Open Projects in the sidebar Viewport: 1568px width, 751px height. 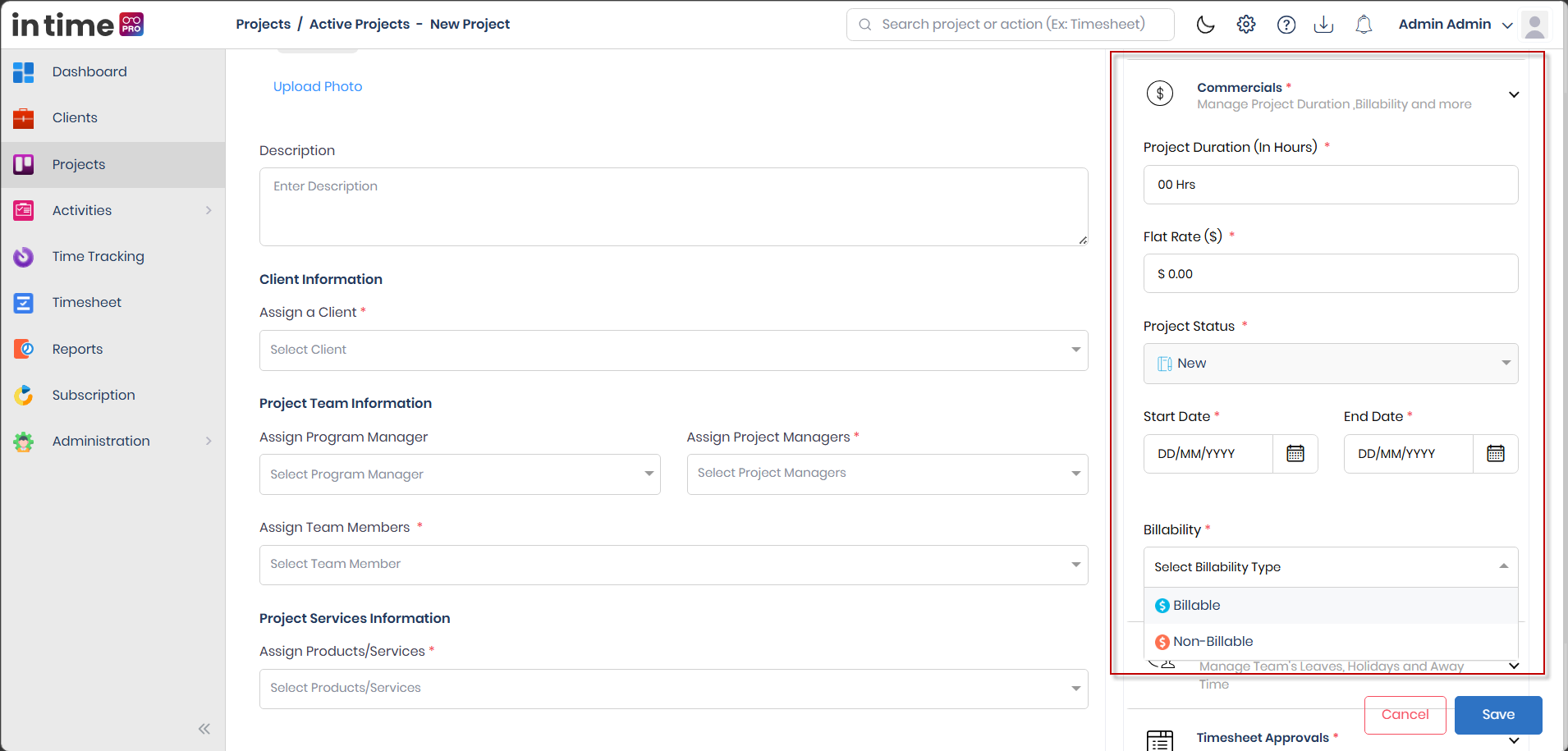[113, 165]
